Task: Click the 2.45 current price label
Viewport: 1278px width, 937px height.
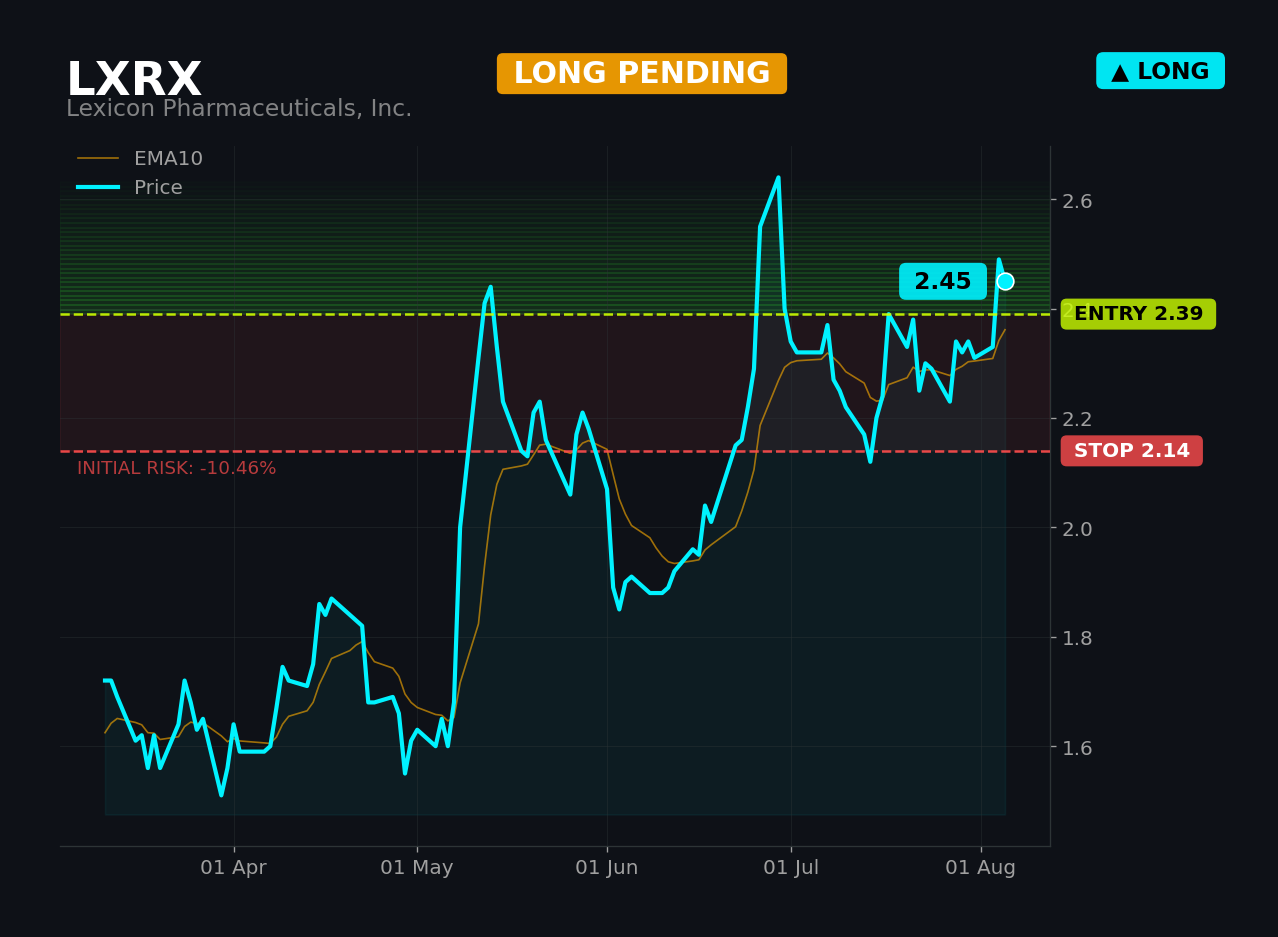Action: (x=943, y=282)
